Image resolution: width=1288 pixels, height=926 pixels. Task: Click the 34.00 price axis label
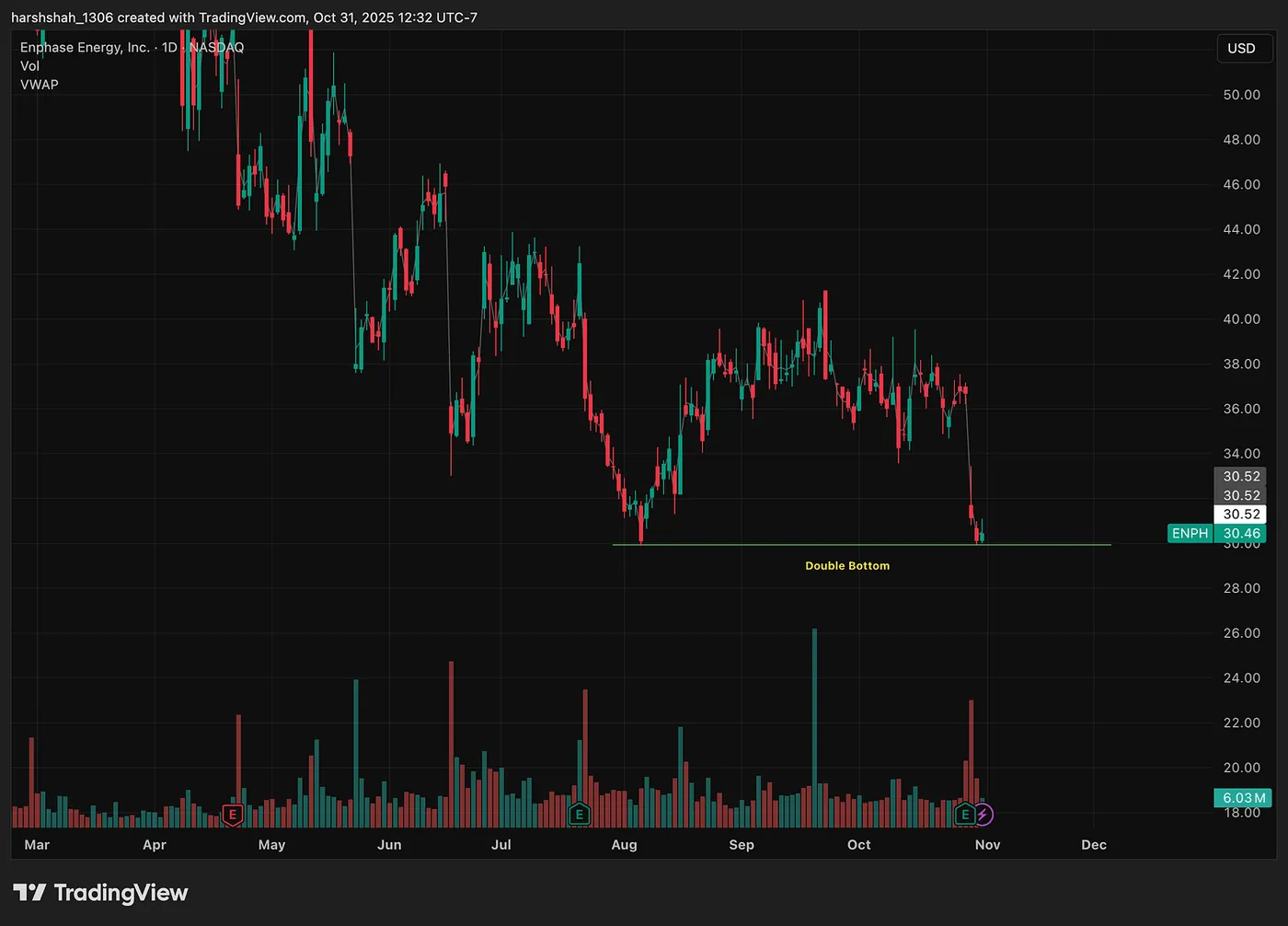click(x=1241, y=453)
